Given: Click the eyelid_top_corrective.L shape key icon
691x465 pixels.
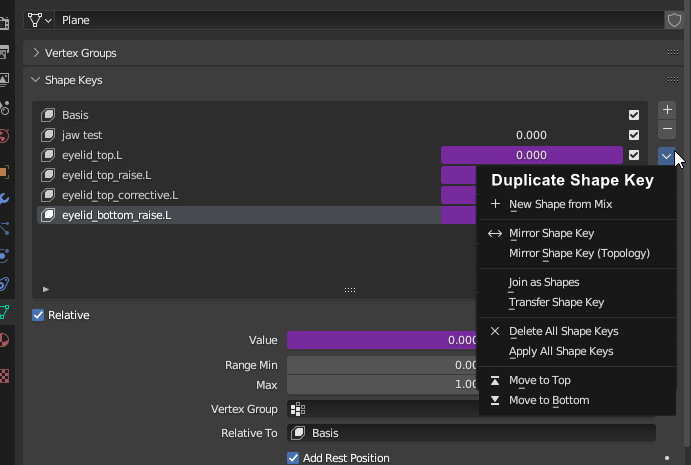Looking at the screenshot, I should click(48, 195).
